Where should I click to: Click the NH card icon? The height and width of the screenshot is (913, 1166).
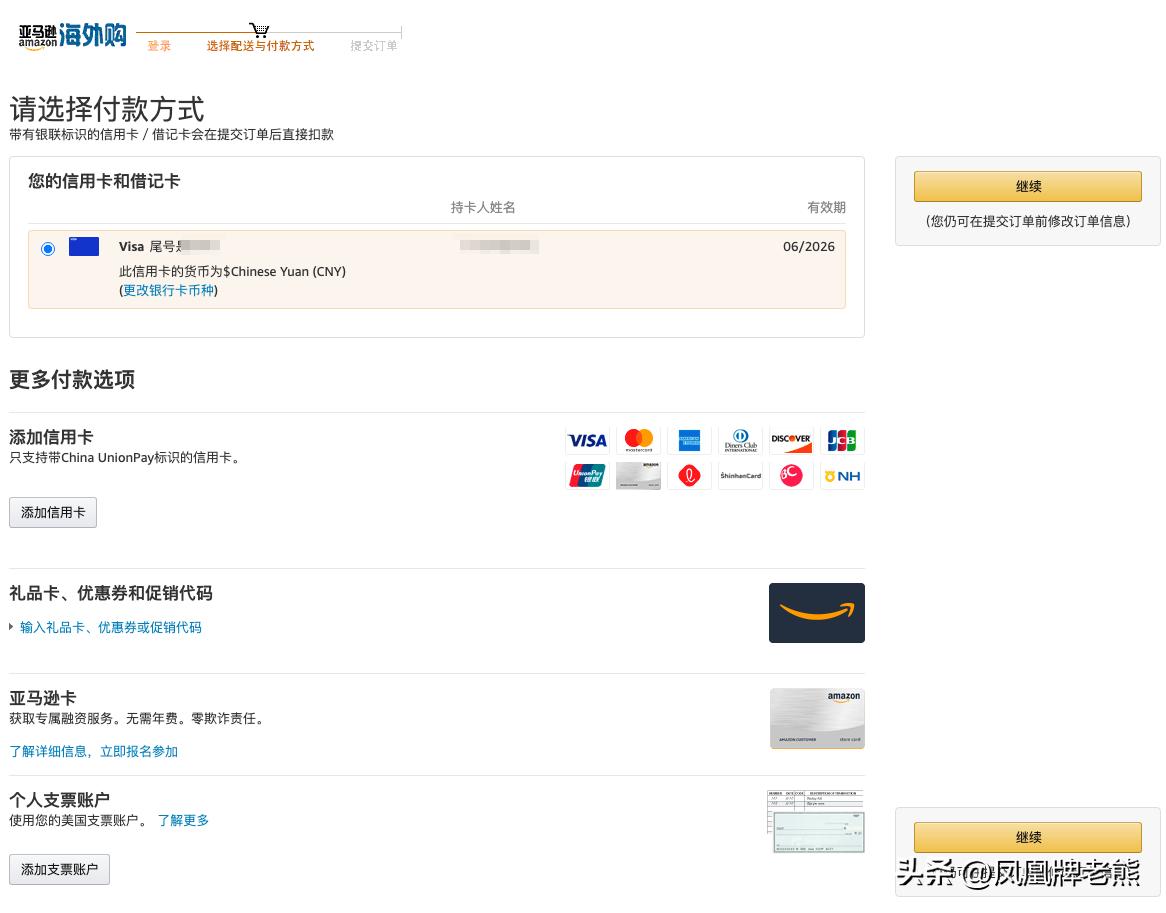(x=842, y=475)
